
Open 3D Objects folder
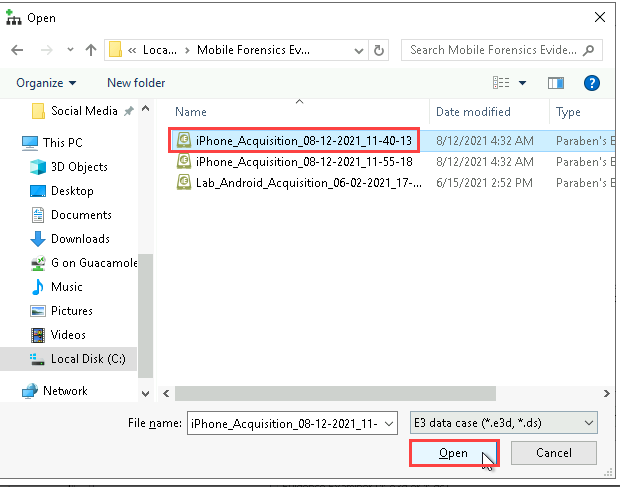[79, 167]
